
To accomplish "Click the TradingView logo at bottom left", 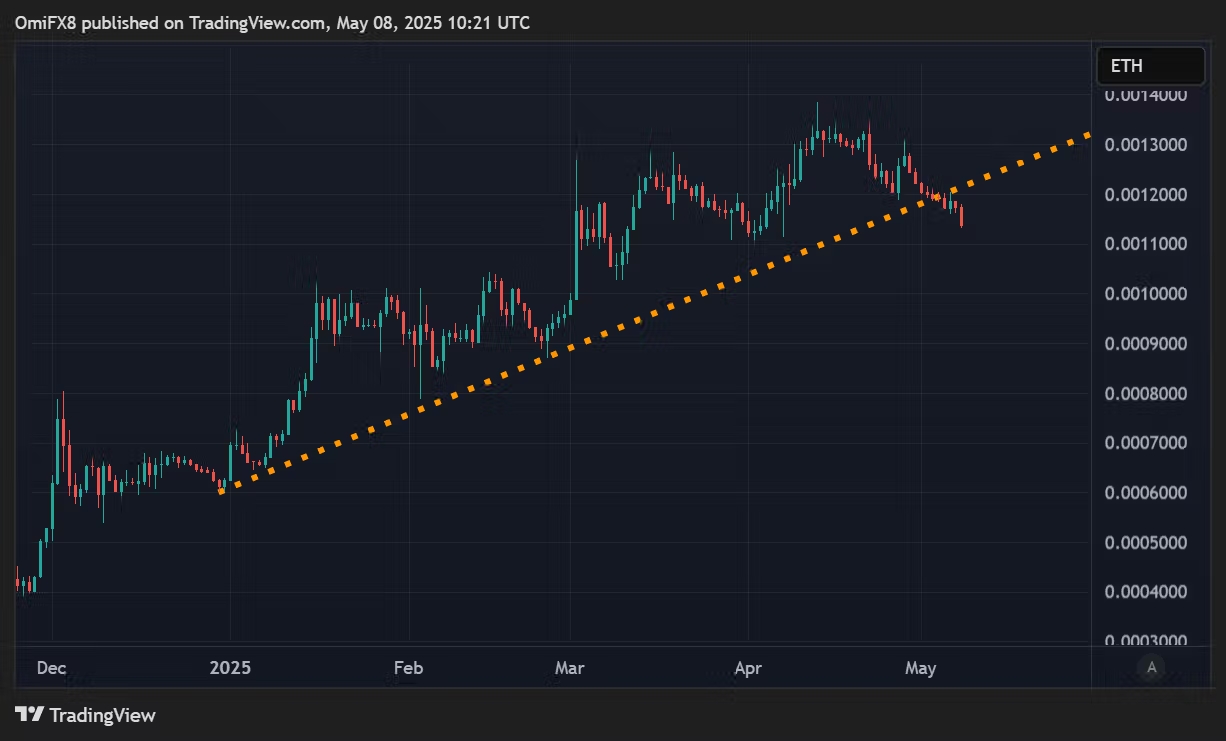I will (x=86, y=715).
